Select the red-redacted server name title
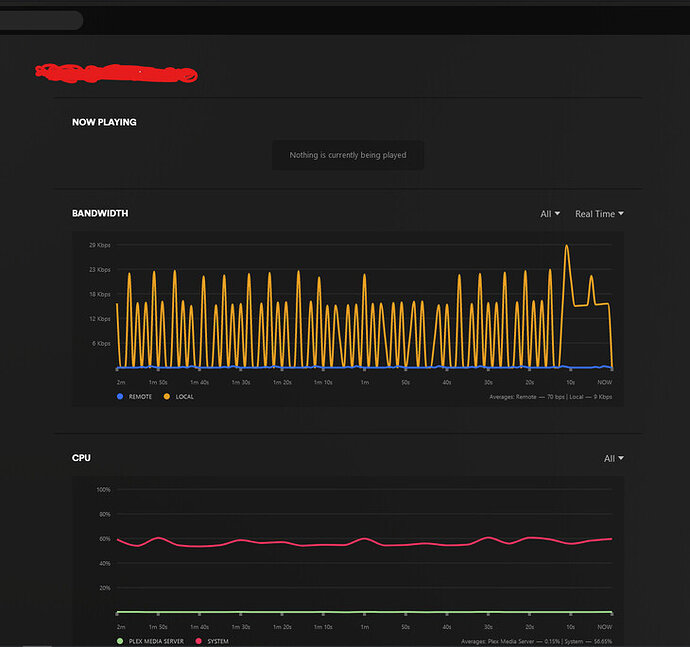The height and width of the screenshot is (647, 690). coord(116,74)
